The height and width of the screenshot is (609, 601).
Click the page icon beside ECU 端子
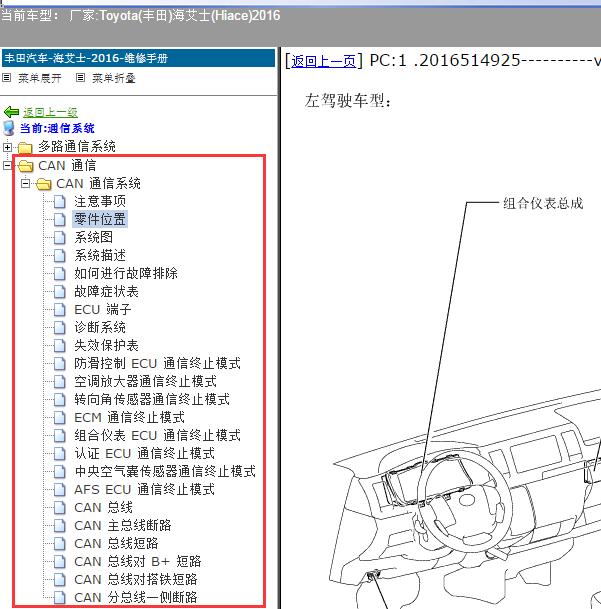tap(59, 310)
